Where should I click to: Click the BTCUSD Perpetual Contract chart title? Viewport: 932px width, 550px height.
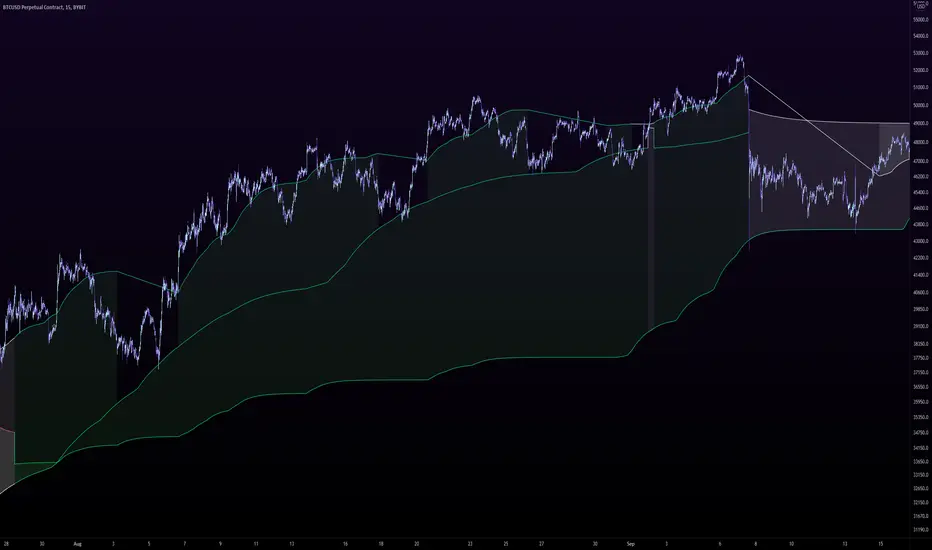(45, 7)
